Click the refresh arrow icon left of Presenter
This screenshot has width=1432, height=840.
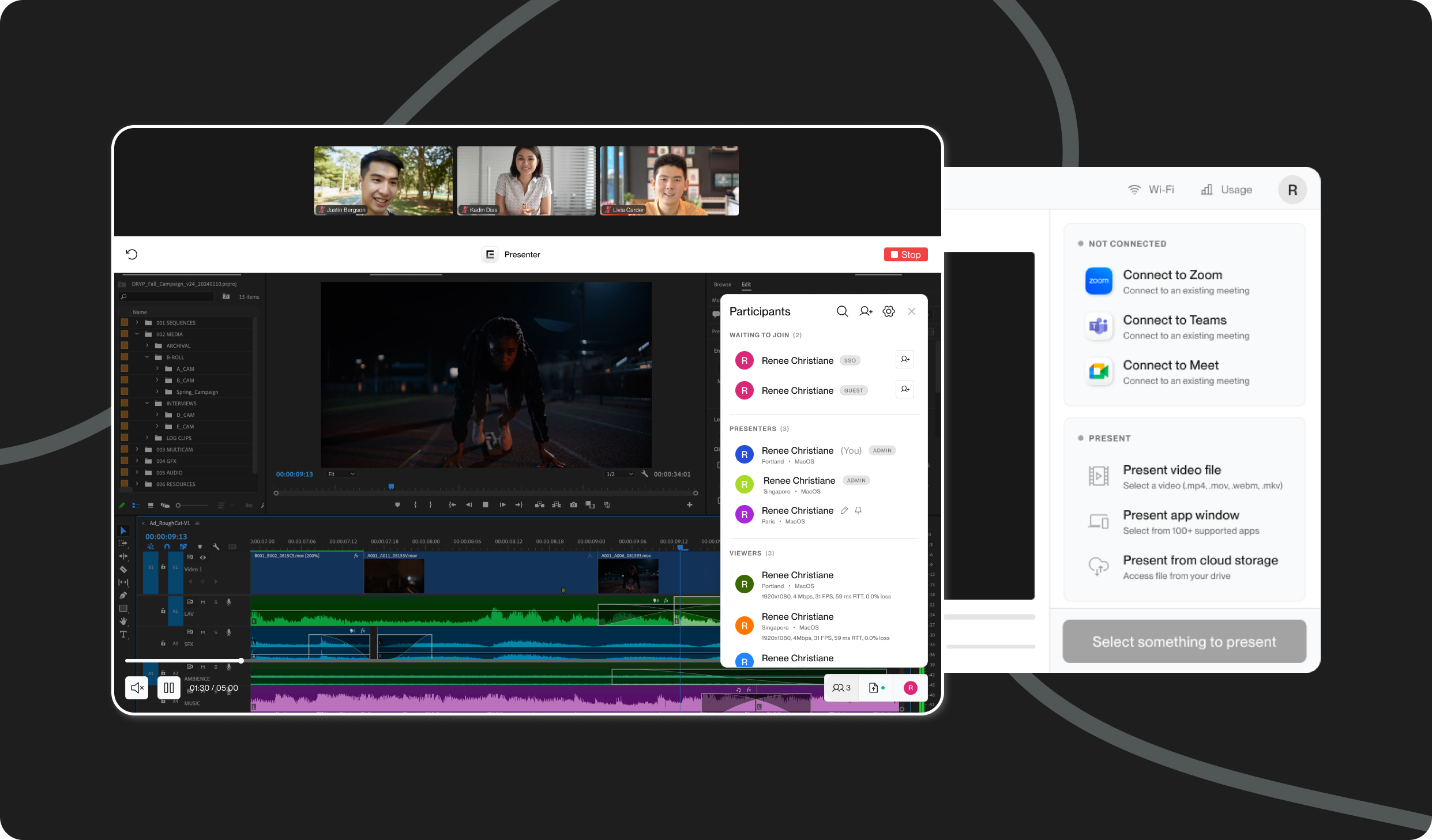(131, 254)
